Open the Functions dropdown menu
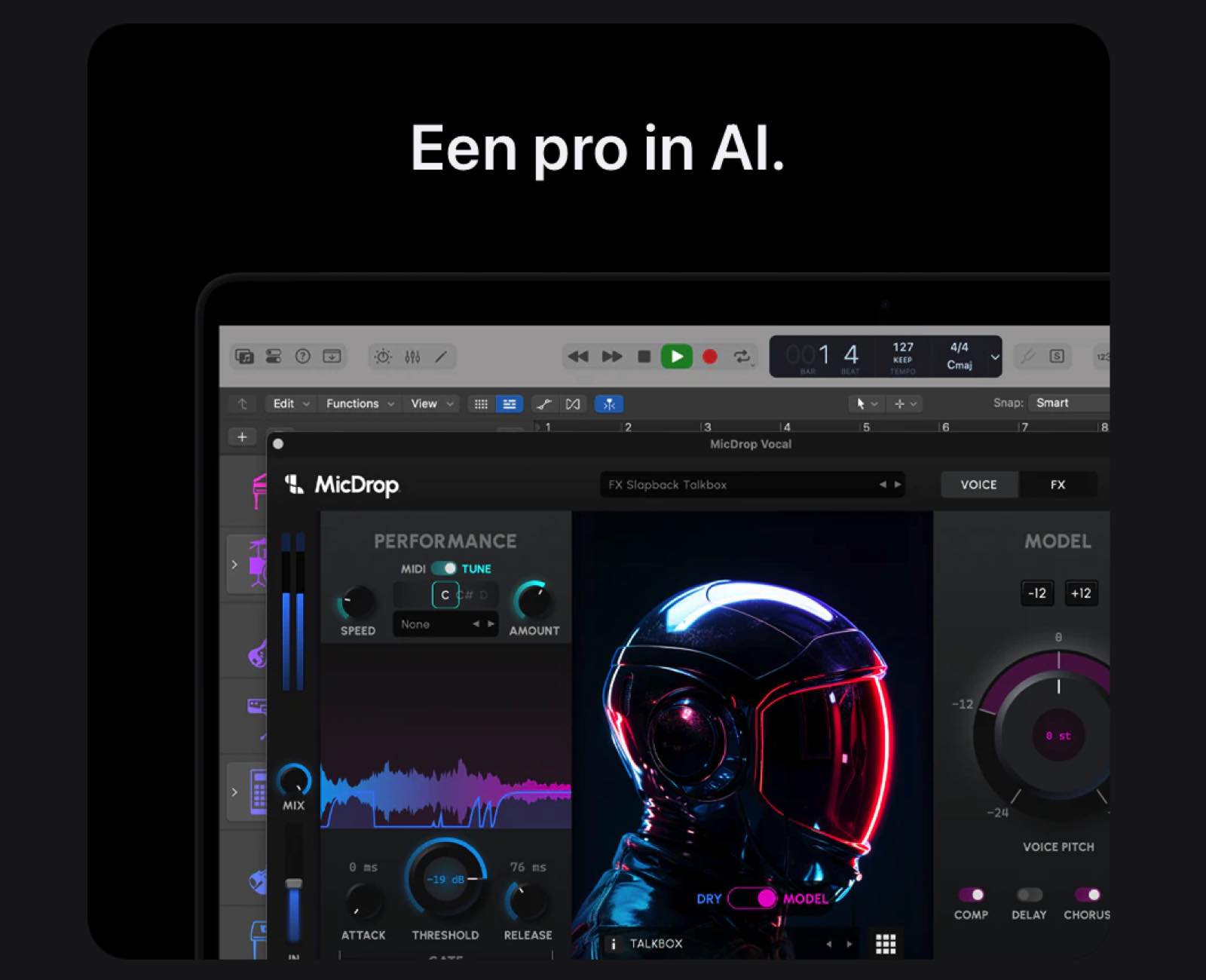 point(360,404)
